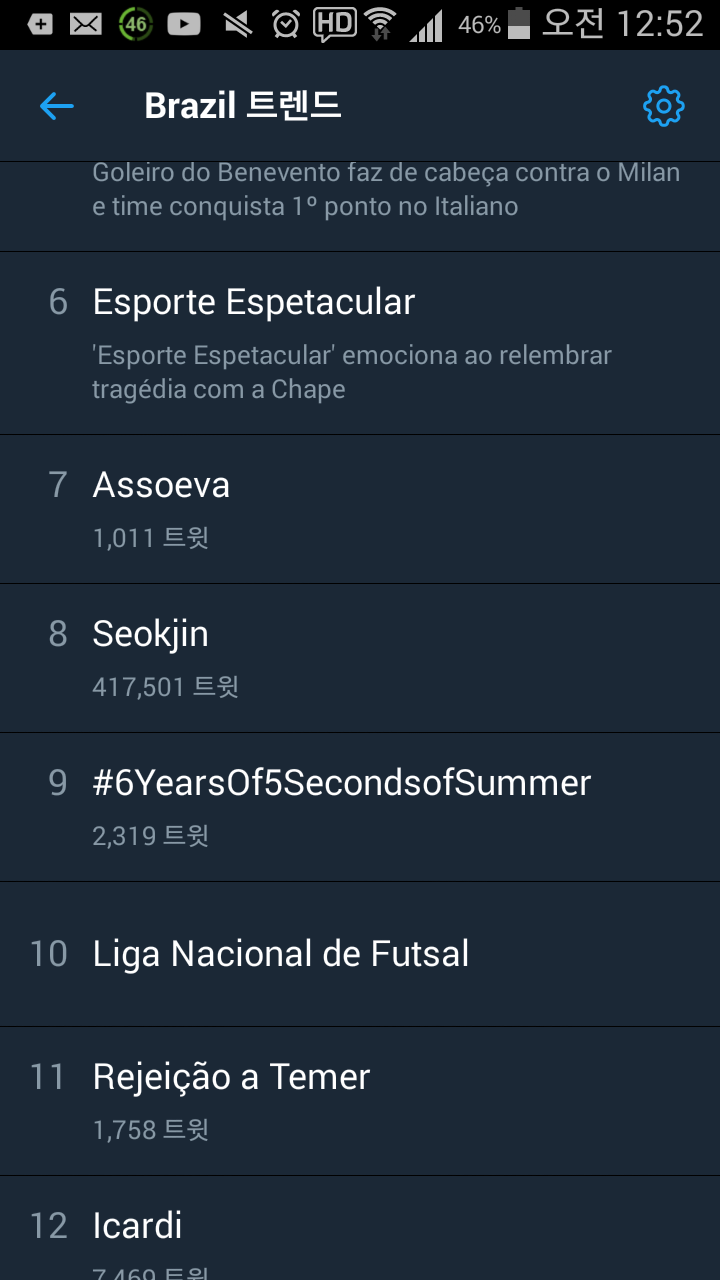Screen dimensions: 720x1280
Task: Tap the Brazil 트렌드 page title
Action: pyautogui.click(x=243, y=105)
